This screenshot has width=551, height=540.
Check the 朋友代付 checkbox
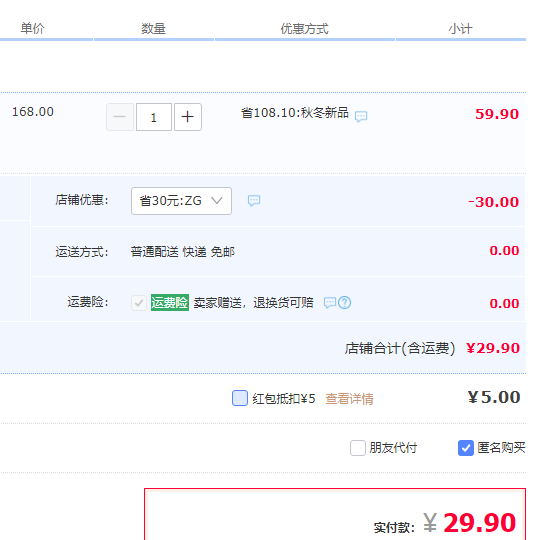(x=358, y=448)
